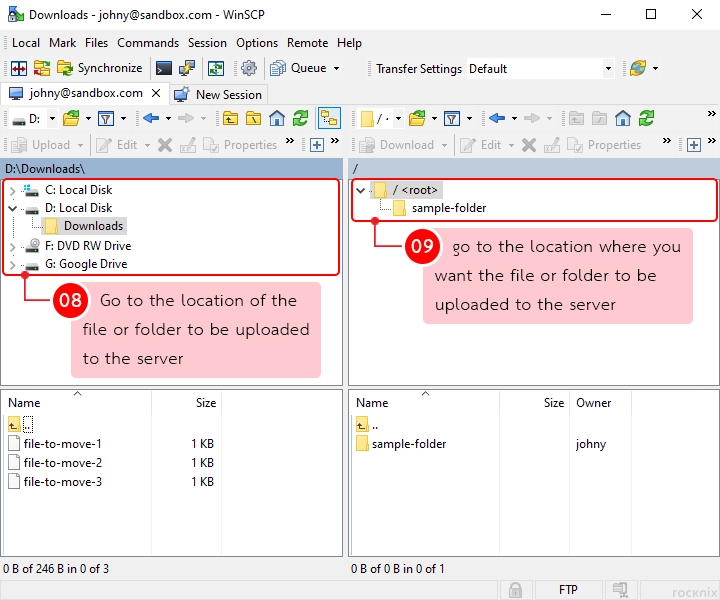This screenshot has width=720, height=600.
Task: Open the Download dropdown arrow
Action: [444, 145]
